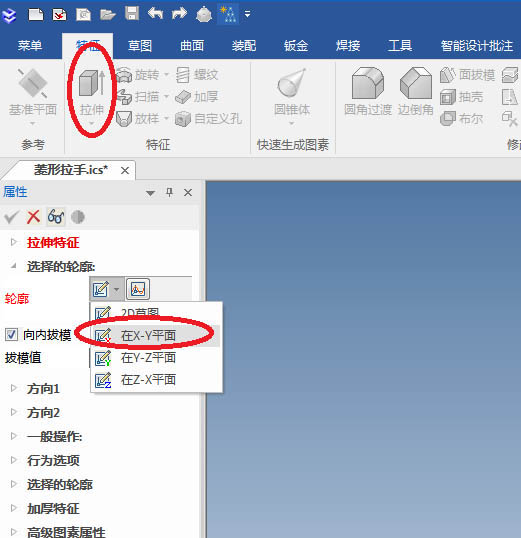Click the gray sphere icon in properties toolbar
Image resolution: width=521 pixels, height=538 pixels.
point(78,217)
